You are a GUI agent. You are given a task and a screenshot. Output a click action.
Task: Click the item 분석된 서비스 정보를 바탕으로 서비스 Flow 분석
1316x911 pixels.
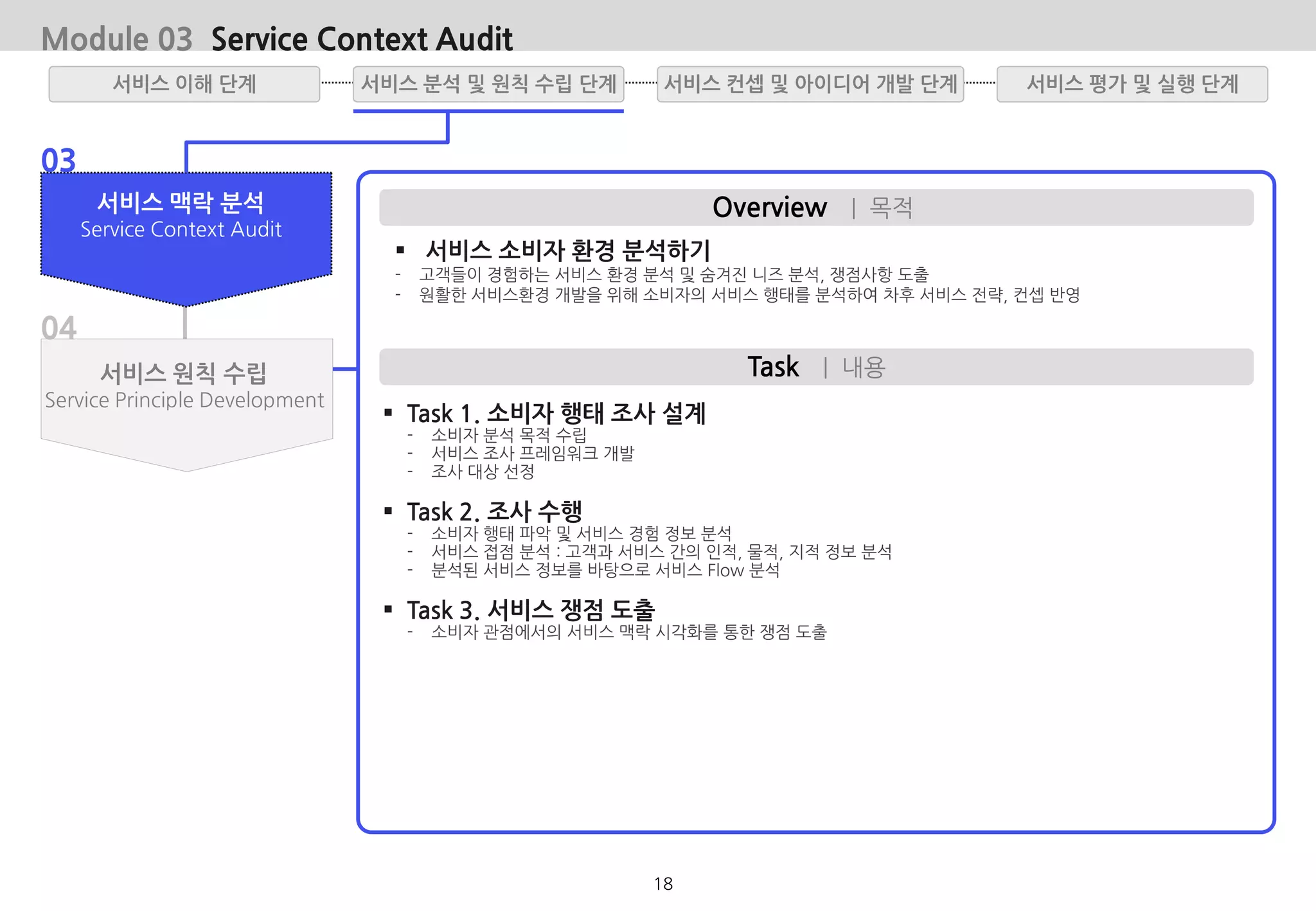point(605,570)
